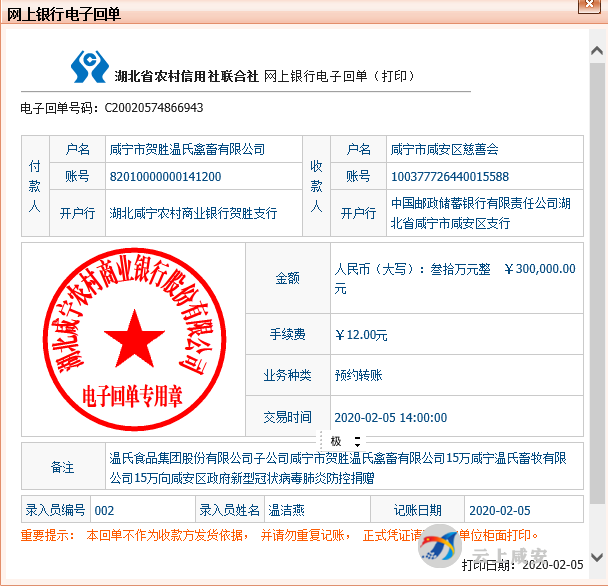Click the 业务种类 label cell
The height and width of the screenshot is (588, 608).
pyautogui.click(x=288, y=375)
